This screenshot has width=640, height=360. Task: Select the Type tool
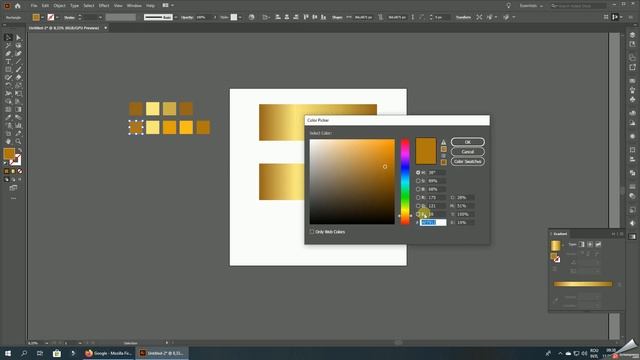(x=8, y=62)
